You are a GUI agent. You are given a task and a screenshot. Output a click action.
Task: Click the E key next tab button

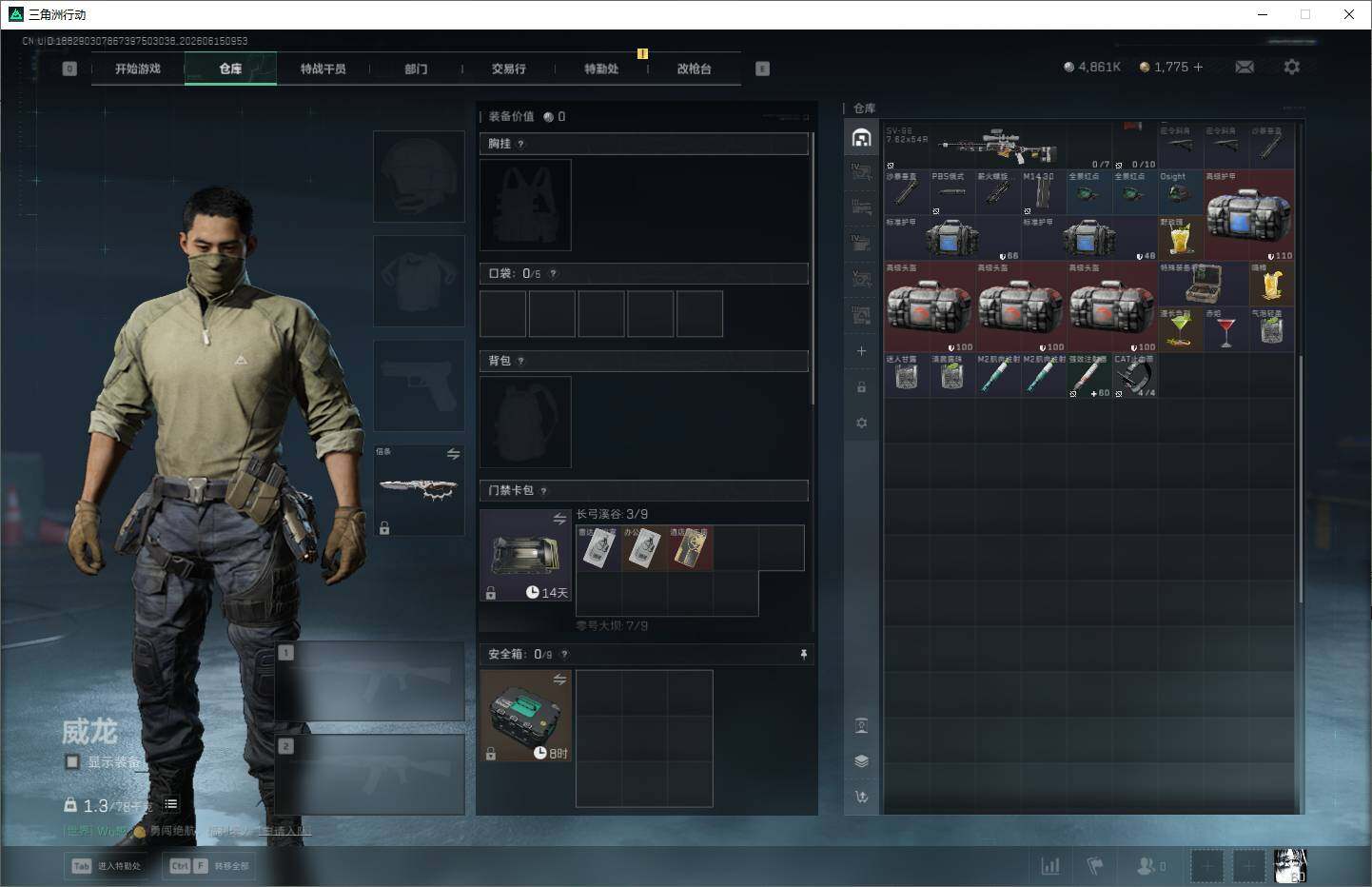(762, 69)
